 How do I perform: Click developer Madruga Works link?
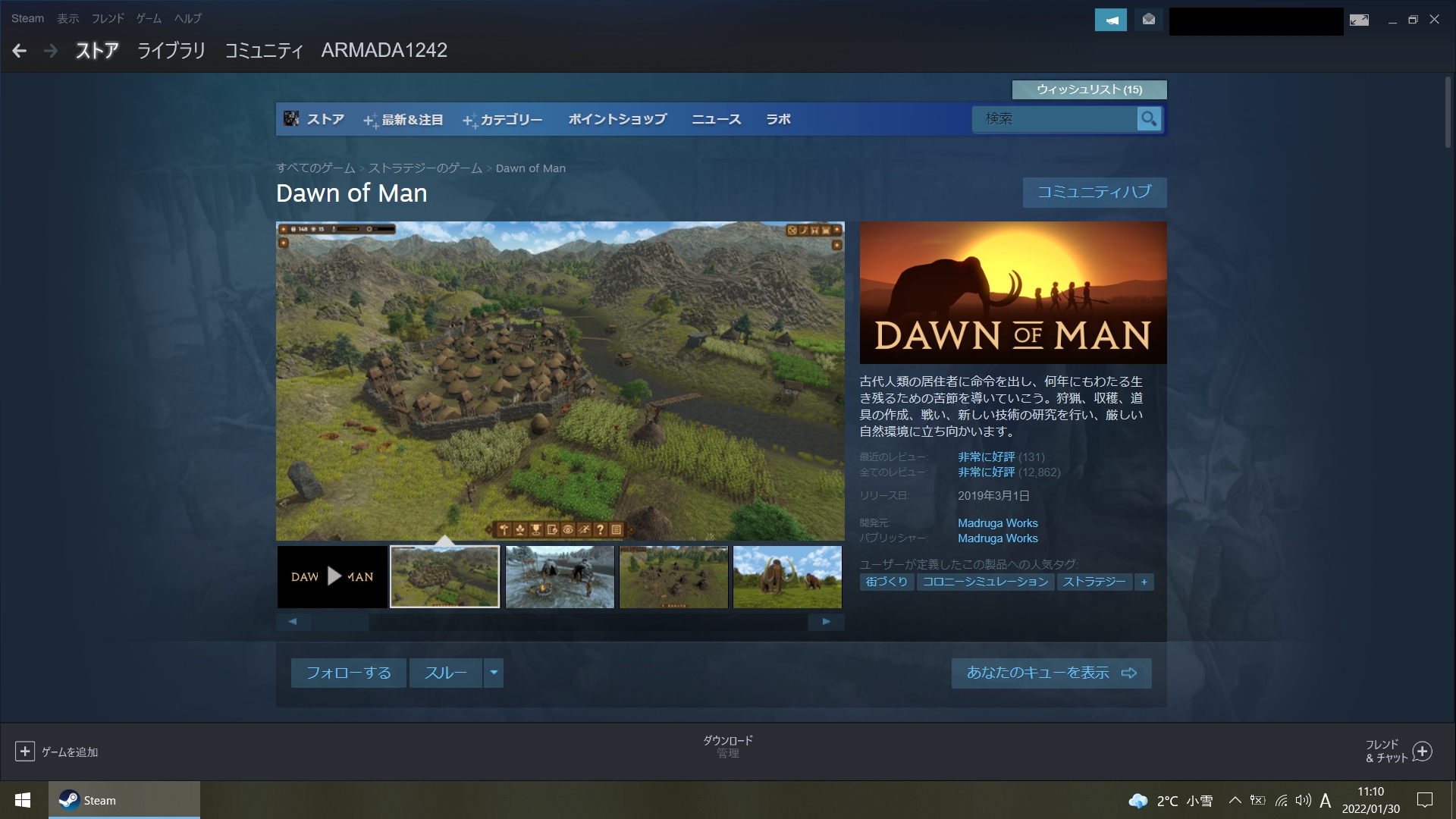(997, 523)
